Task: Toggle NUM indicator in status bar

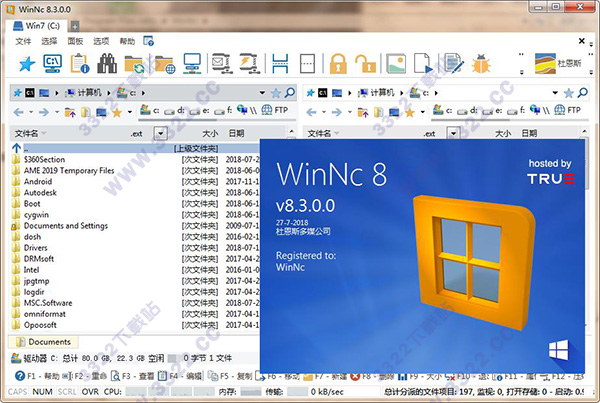Action: [x=42, y=392]
